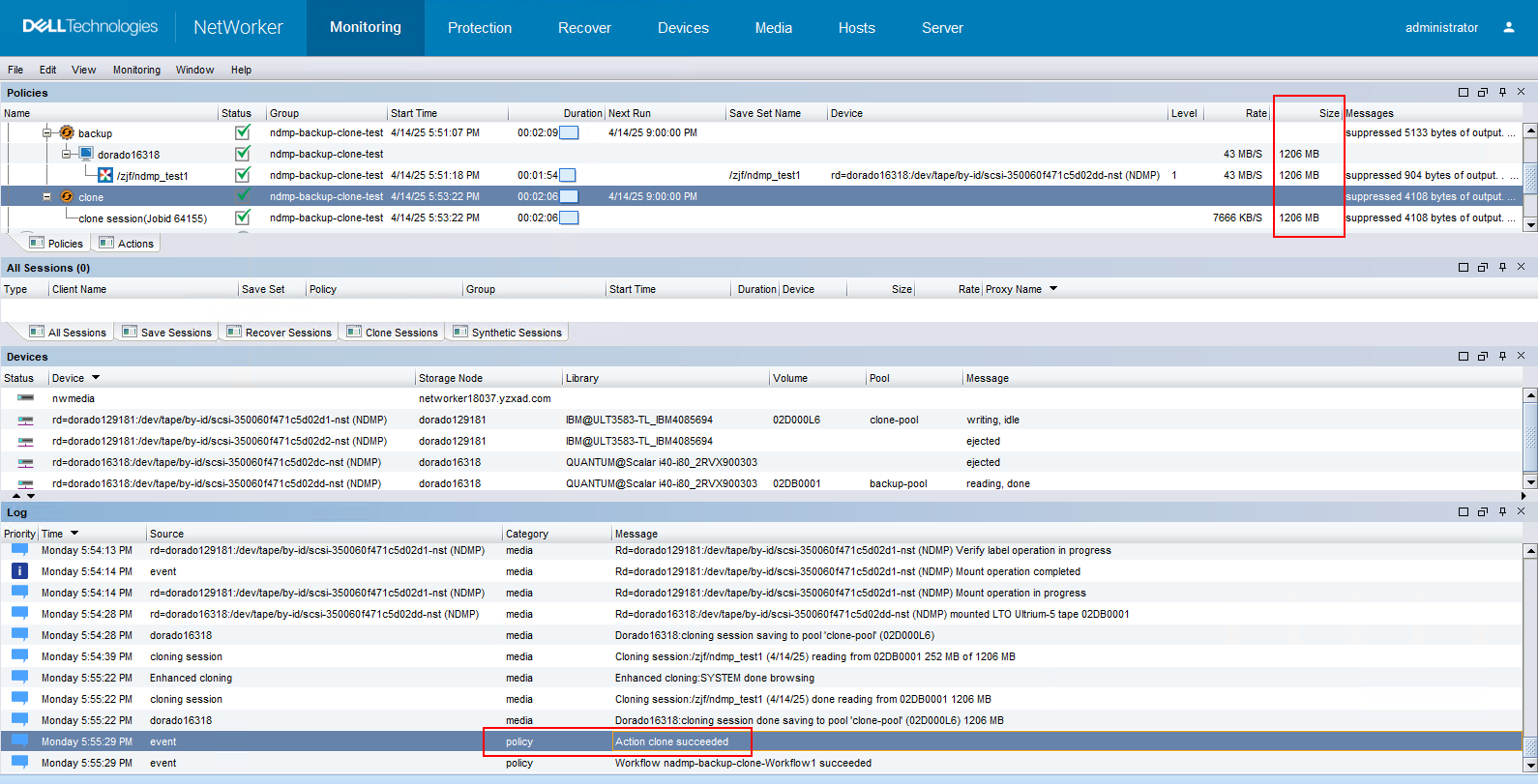The width and height of the screenshot is (1538, 784).
Task: Collapse the clone tree node
Action: pyautogui.click(x=46, y=196)
